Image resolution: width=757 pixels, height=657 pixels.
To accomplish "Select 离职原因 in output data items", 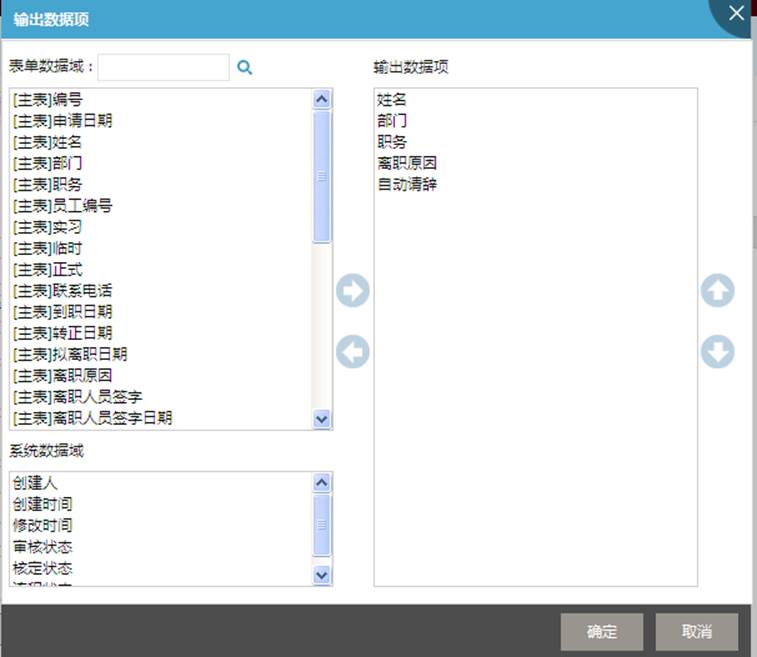I will [x=407, y=163].
